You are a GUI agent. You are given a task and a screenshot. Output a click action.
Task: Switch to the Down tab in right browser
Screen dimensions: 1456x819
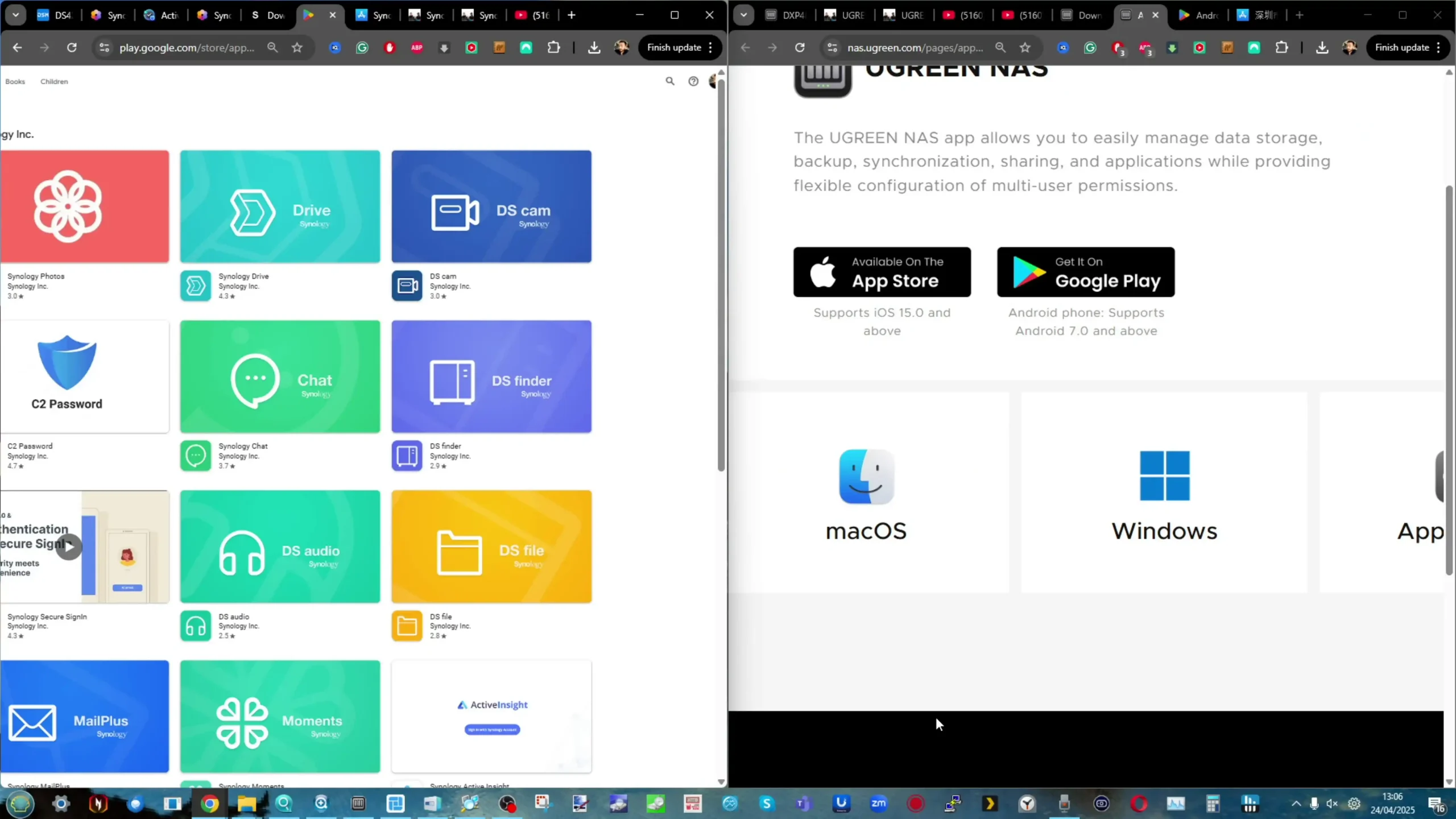point(1082,15)
